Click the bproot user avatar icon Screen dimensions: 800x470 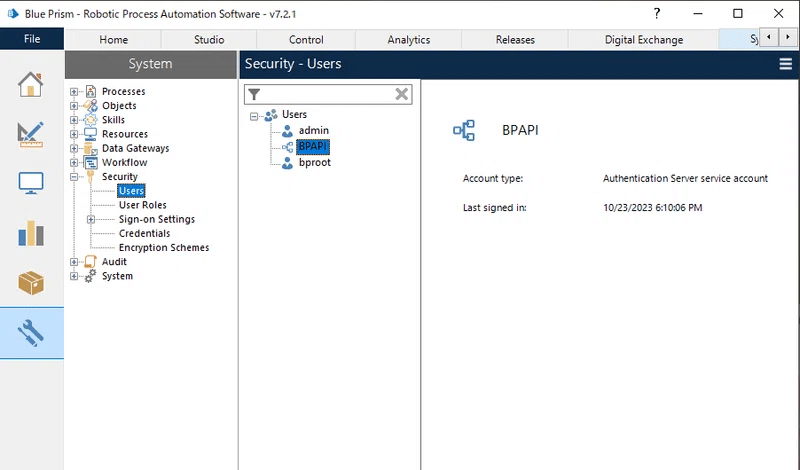(287, 163)
